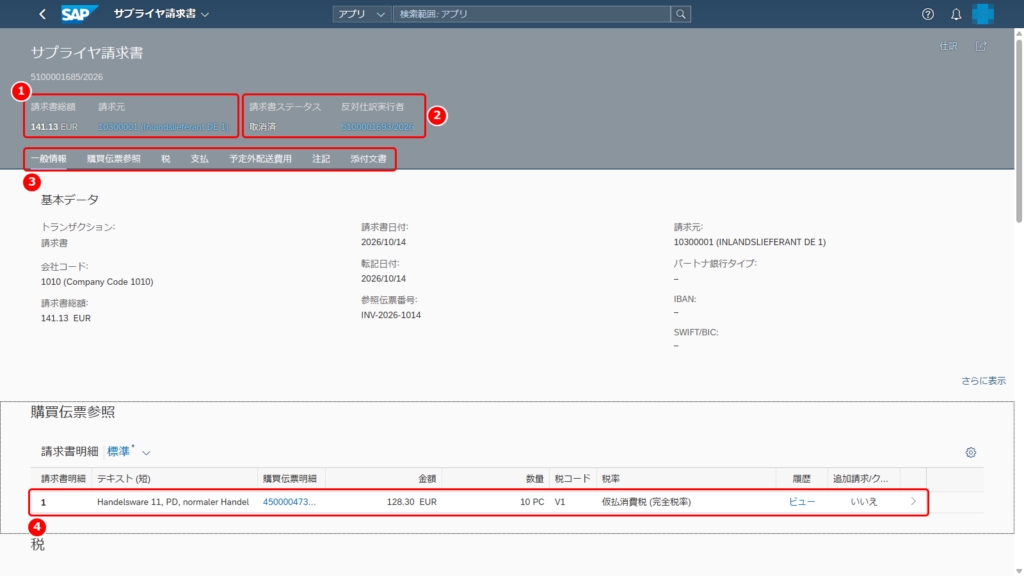Click V1 tax code cell
Viewport: 1024px width, 576px height.
(x=560, y=502)
